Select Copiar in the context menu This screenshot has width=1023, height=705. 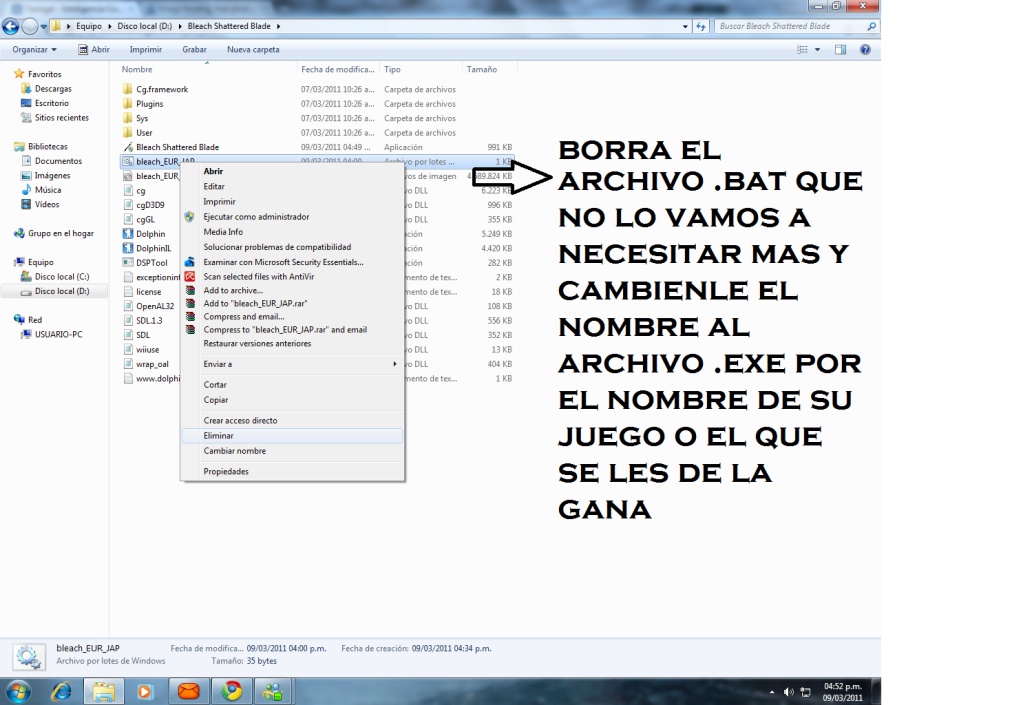tap(292, 400)
